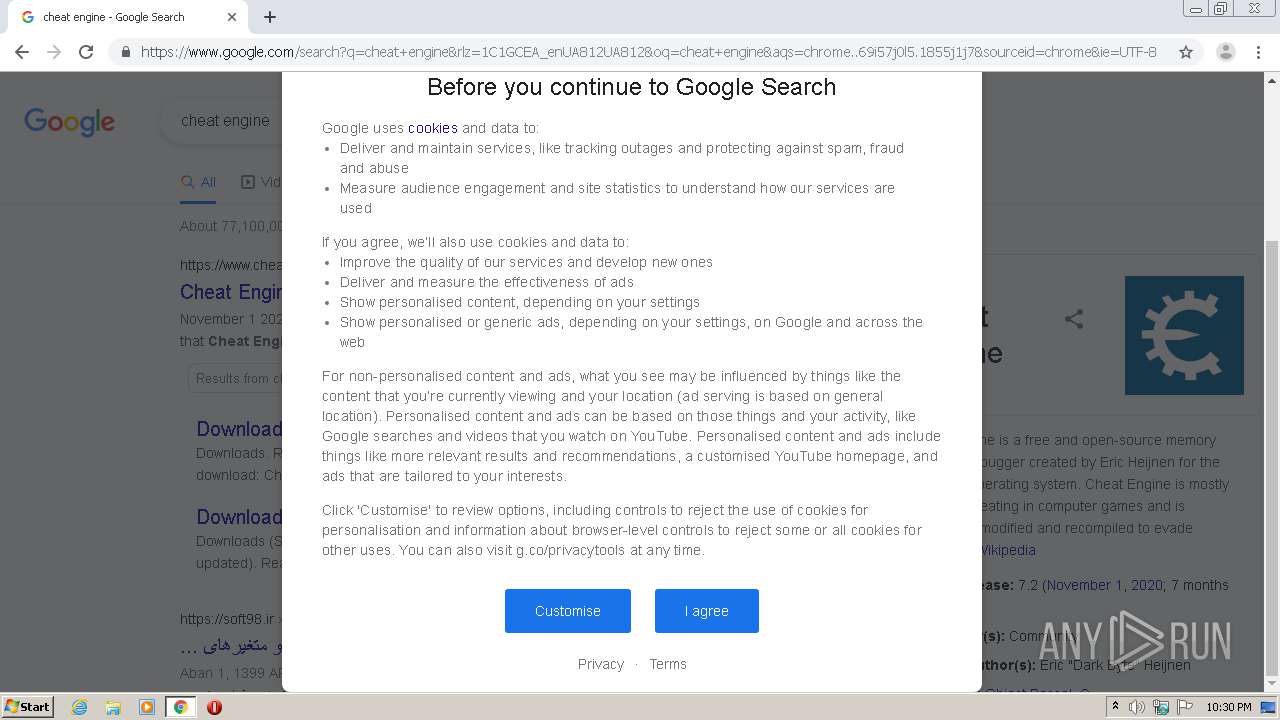The width and height of the screenshot is (1280, 720).
Task: Click the browser Back arrow
Action: pyautogui.click(x=22, y=52)
